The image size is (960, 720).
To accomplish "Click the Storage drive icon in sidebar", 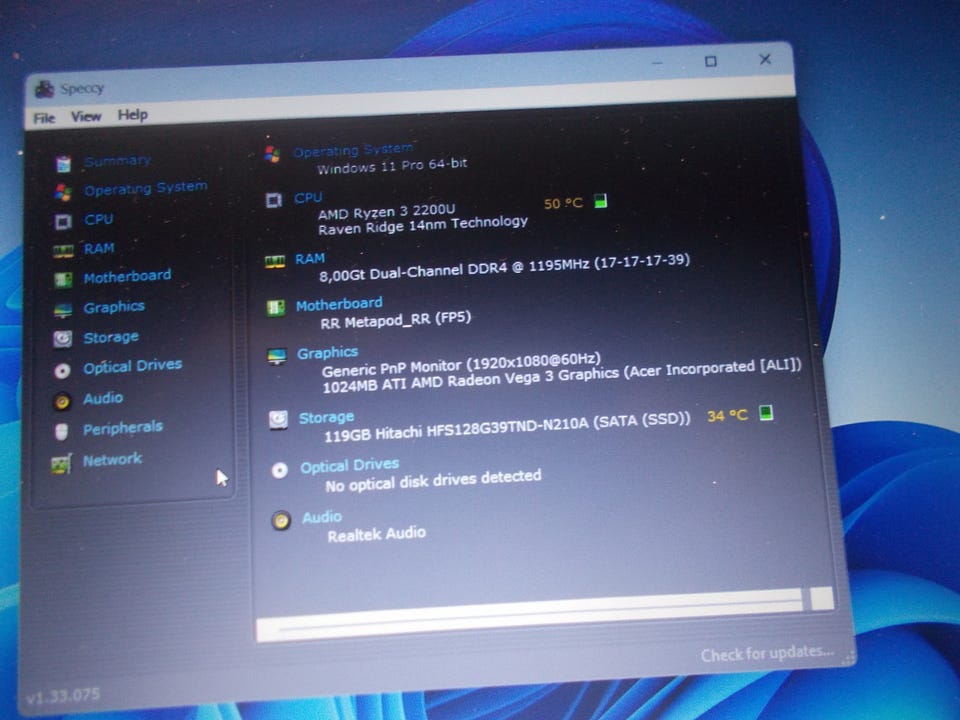I will tap(62, 339).
